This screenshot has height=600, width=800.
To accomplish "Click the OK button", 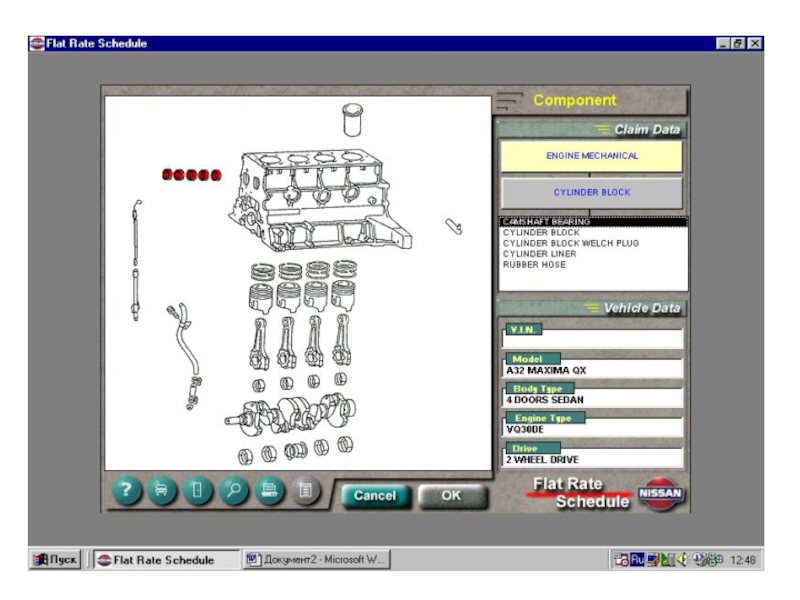I will [x=452, y=496].
